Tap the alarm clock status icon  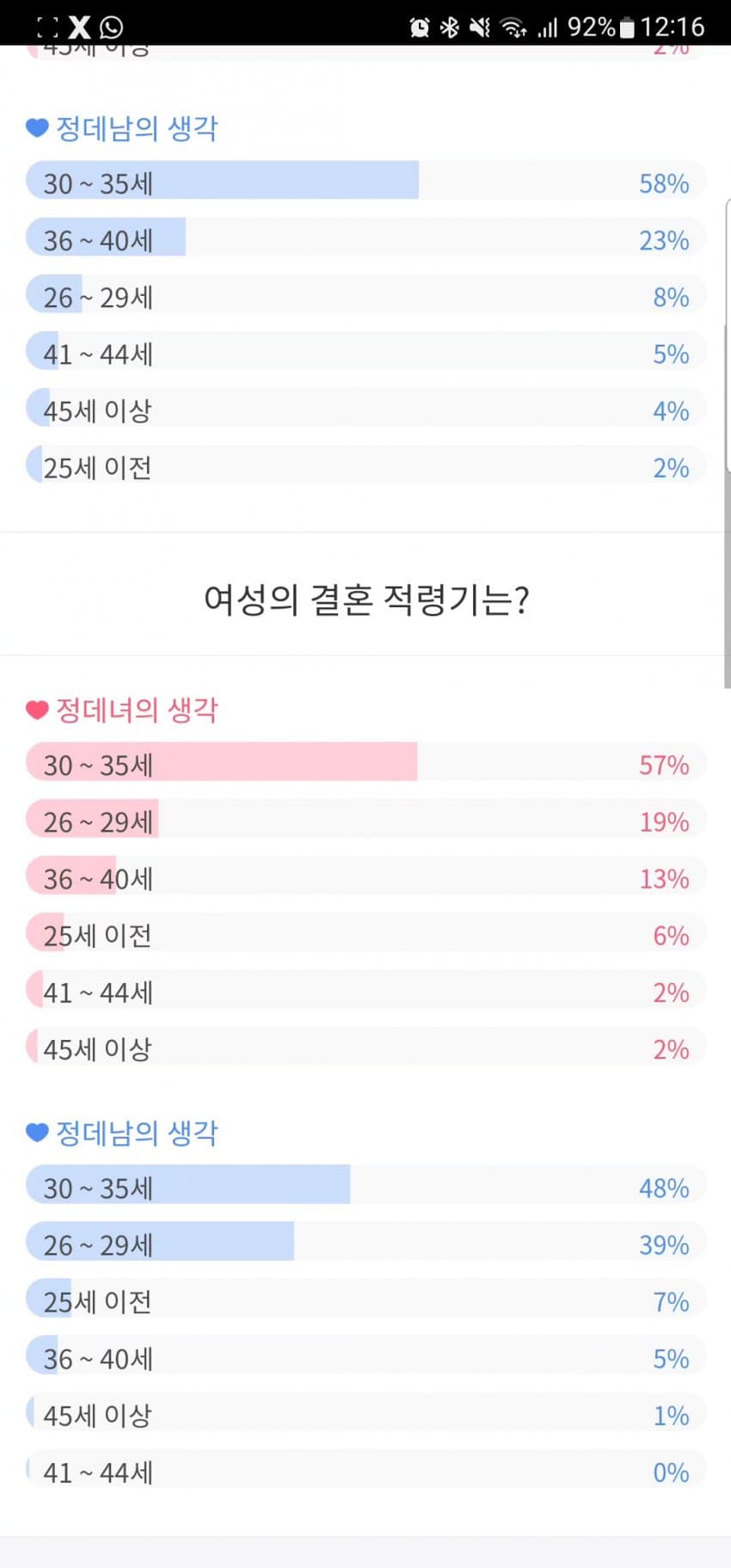[x=420, y=28]
